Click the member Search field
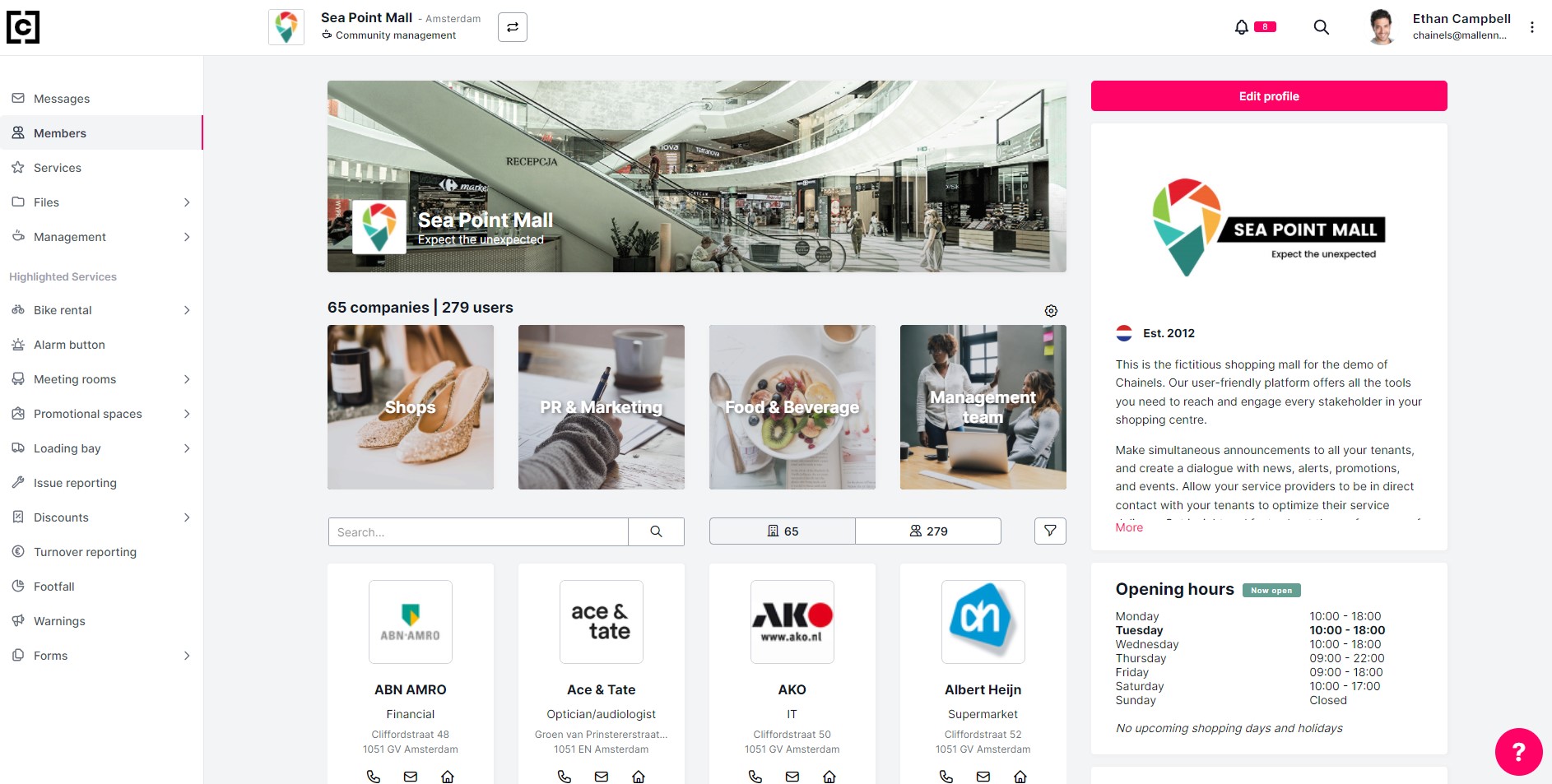1552x784 pixels. pyautogui.click(x=478, y=531)
